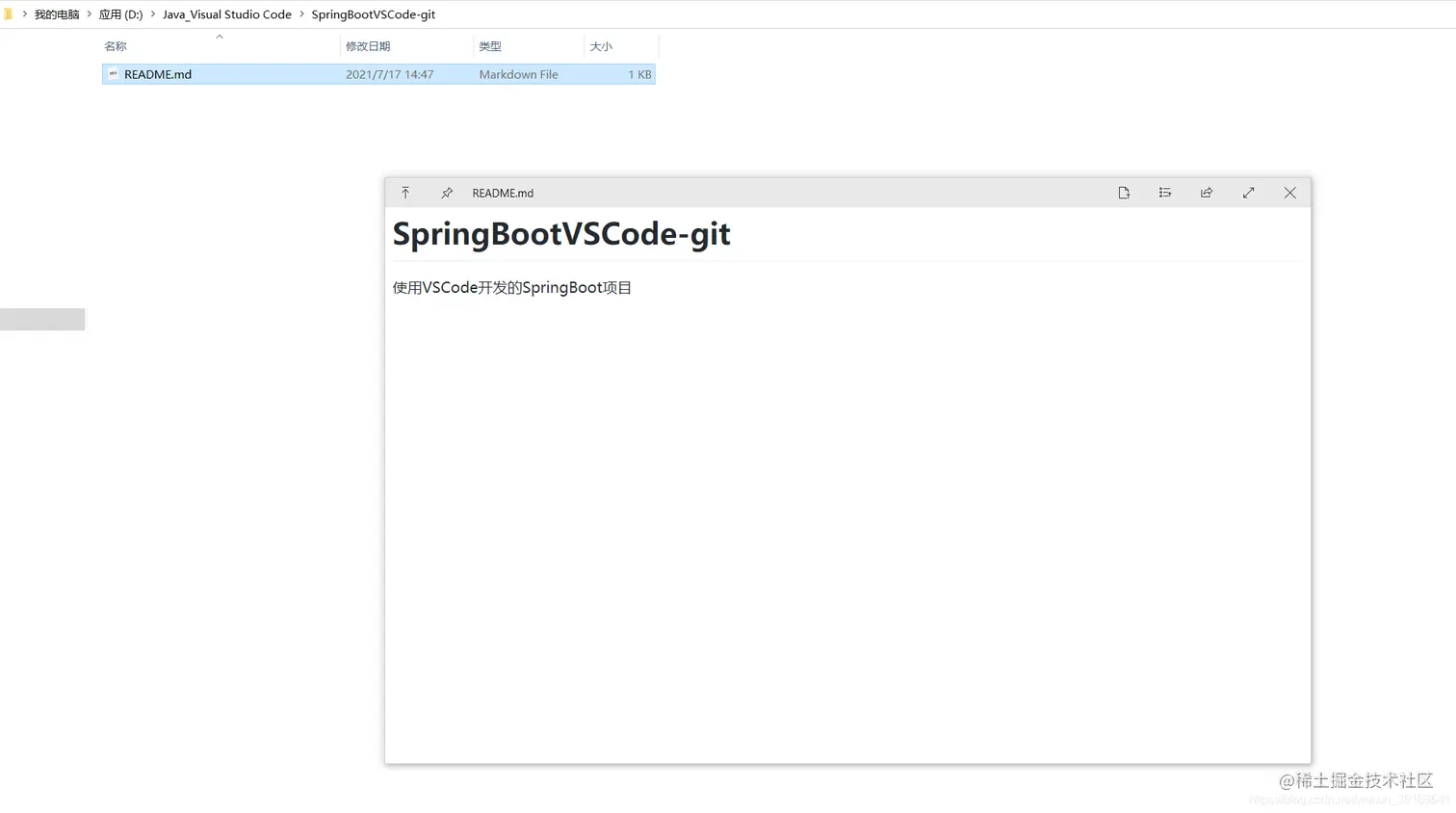The width and height of the screenshot is (1456, 813).
Task: Click the 使用VSCode开发的SpringBoot项目 paragraph
Action: coord(512,288)
